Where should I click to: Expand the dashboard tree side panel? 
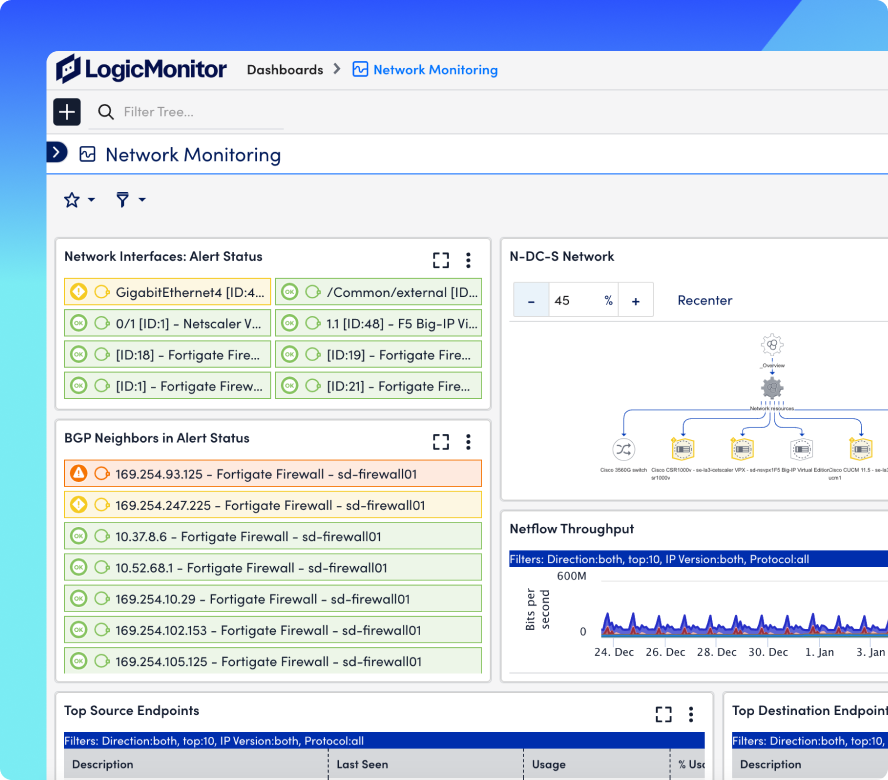(x=56, y=152)
